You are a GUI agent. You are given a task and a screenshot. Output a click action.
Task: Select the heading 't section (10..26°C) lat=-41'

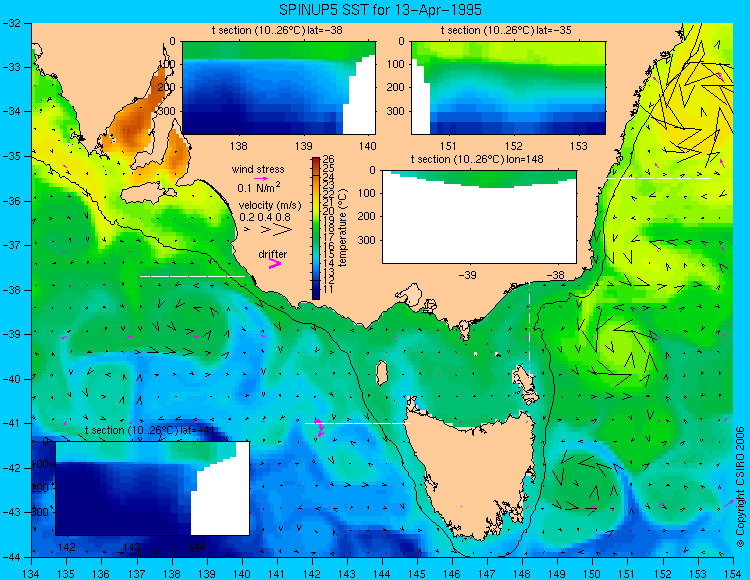pyautogui.click(x=150, y=430)
